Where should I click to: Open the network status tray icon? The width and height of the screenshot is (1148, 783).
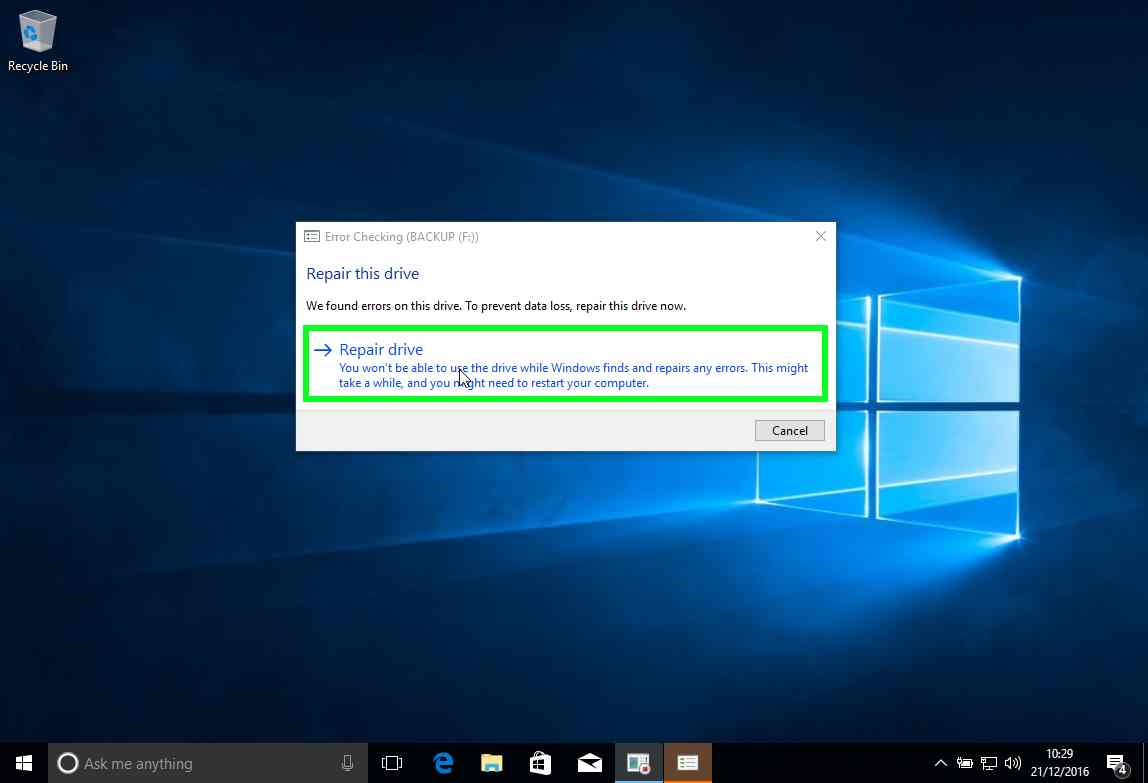coord(988,763)
